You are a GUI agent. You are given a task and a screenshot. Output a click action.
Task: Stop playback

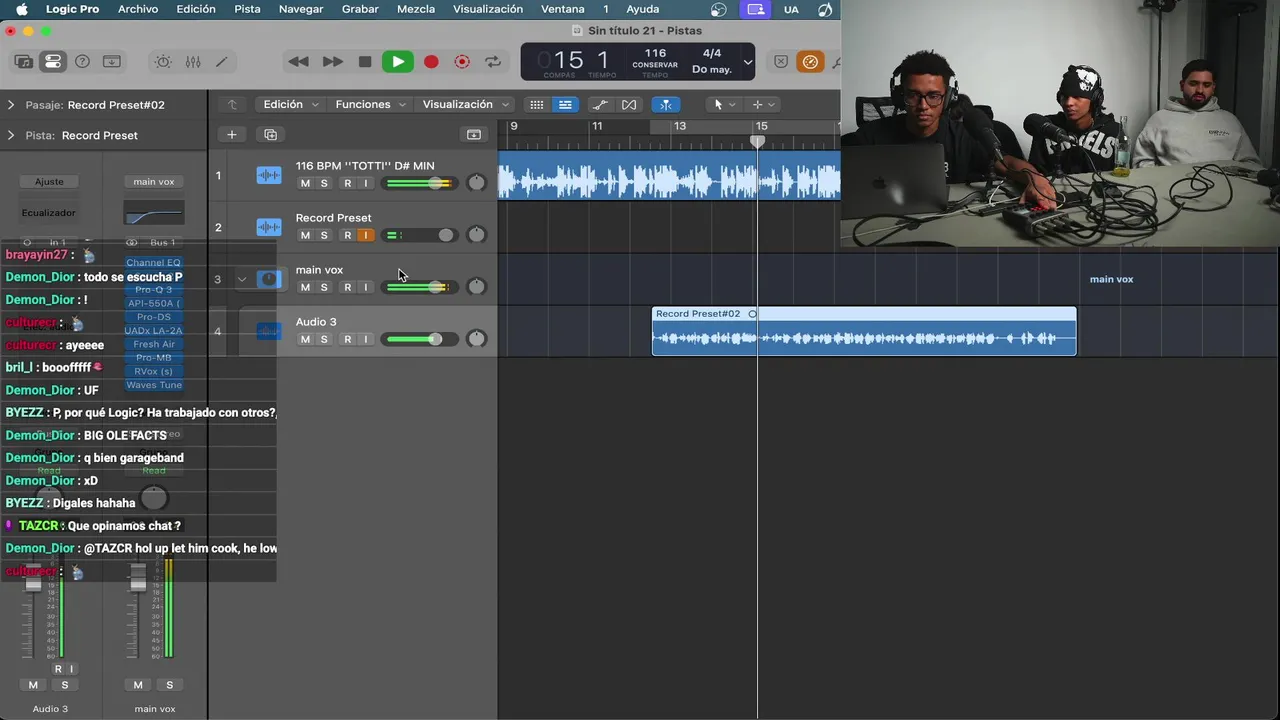point(365,62)
